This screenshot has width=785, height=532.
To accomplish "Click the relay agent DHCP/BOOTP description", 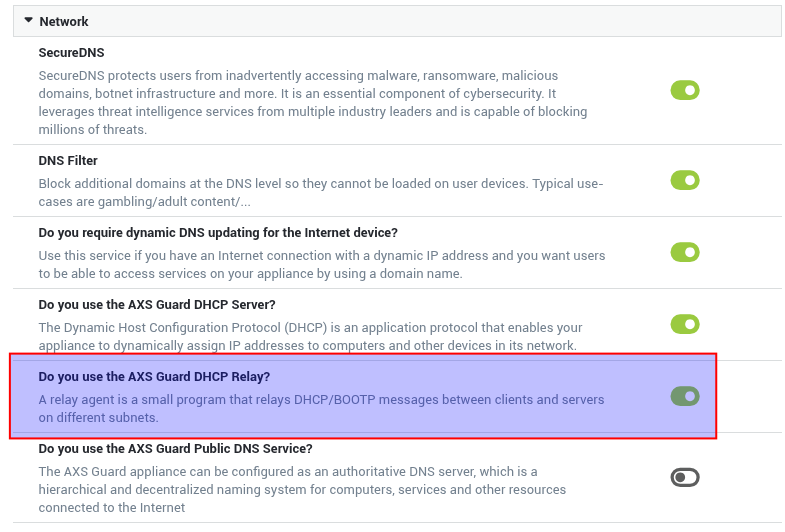I will pos(321,409).
